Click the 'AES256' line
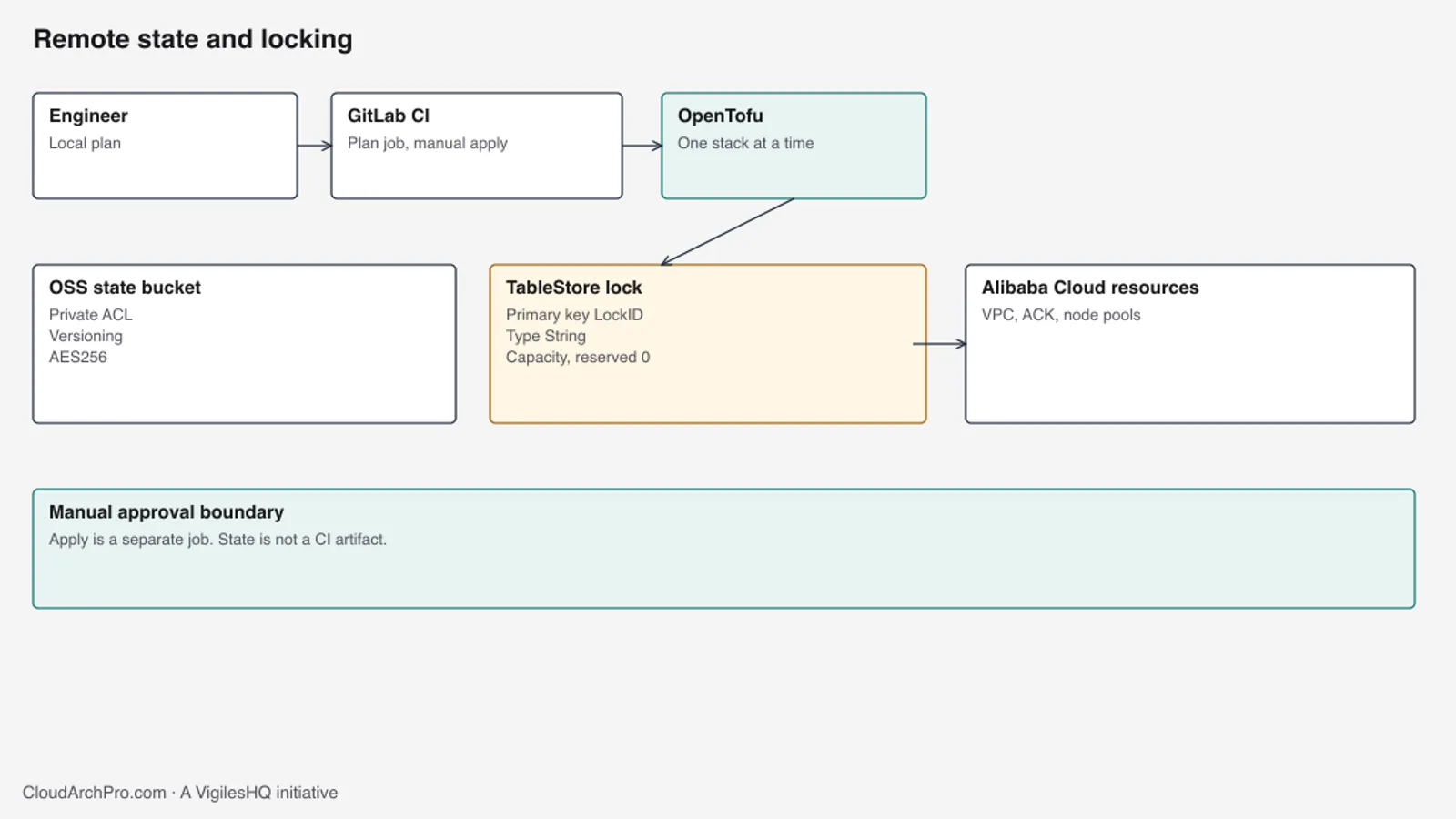This screenshot has height=819, width=1456. pos(78,357)
